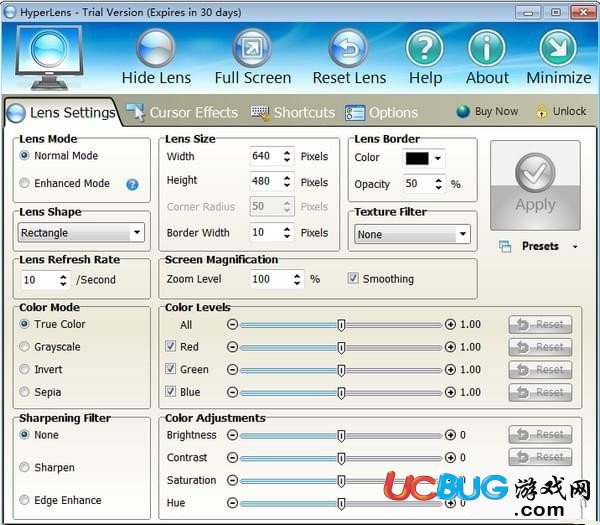Choose Sepia color mode
The image size is (600, 525).
[24, 392]
